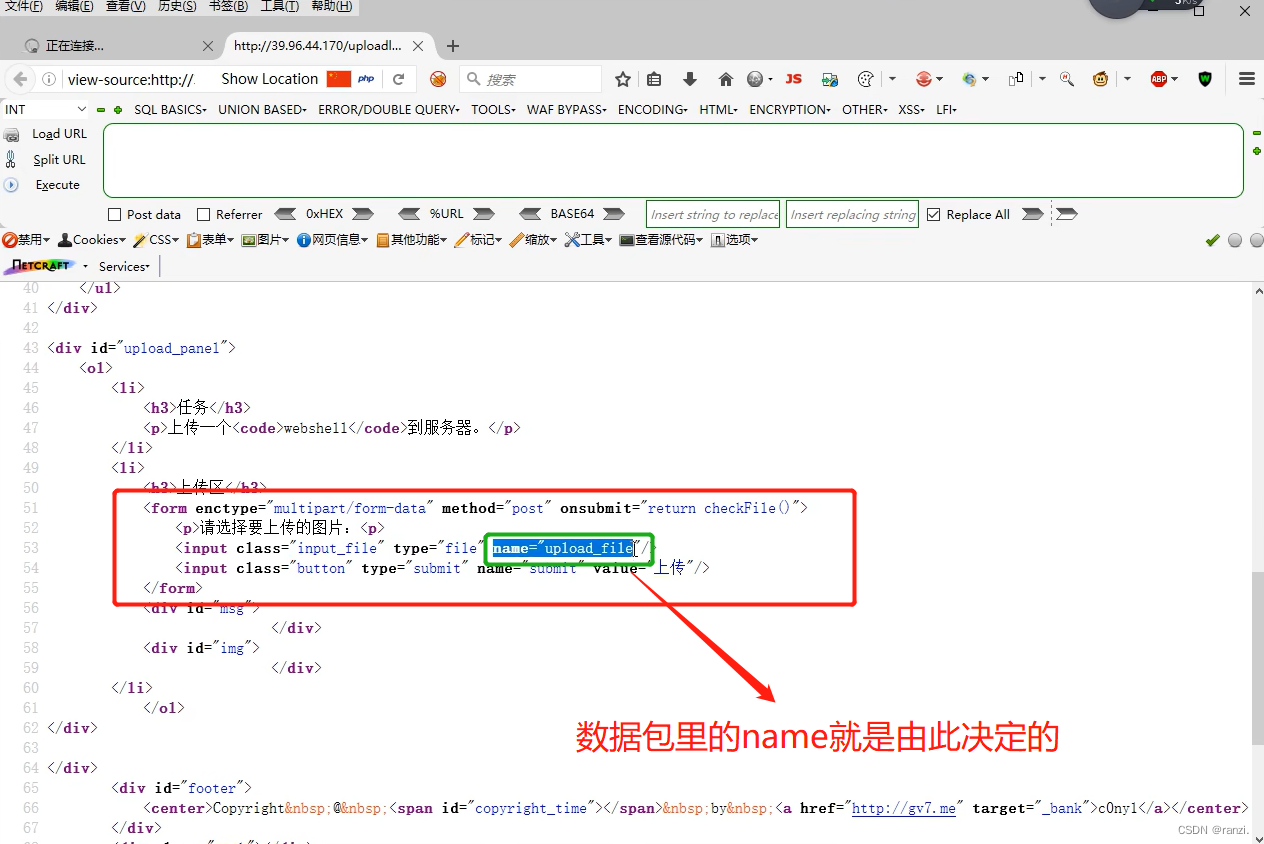This screenshot has height=844, width=1264.
Task: Click the green checkmark status icon
Action: click(1213, 240)
